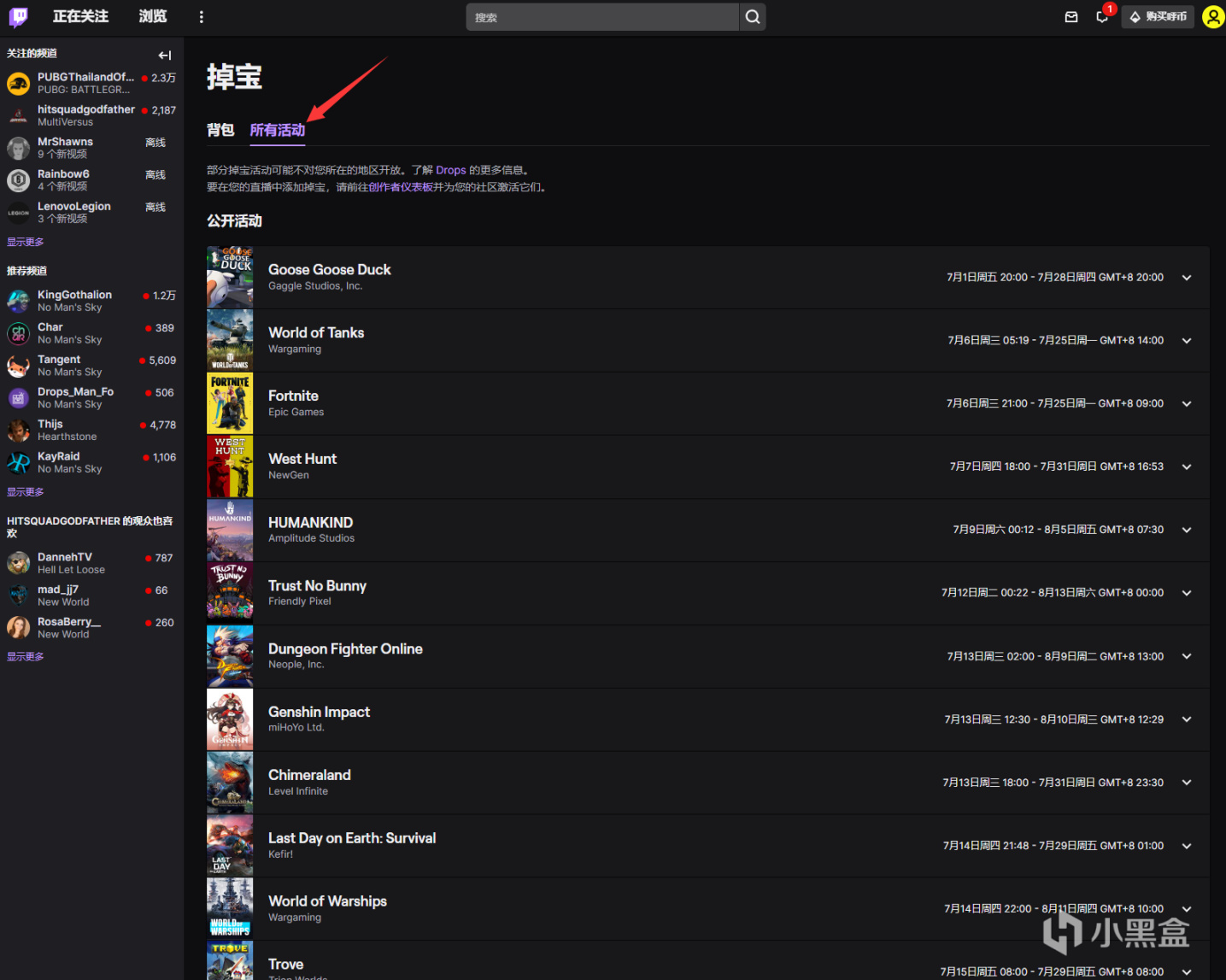Screen dimensions: 1226x980
Task: Switch to 所有活动 tab
Action: [x=278, y=130]
